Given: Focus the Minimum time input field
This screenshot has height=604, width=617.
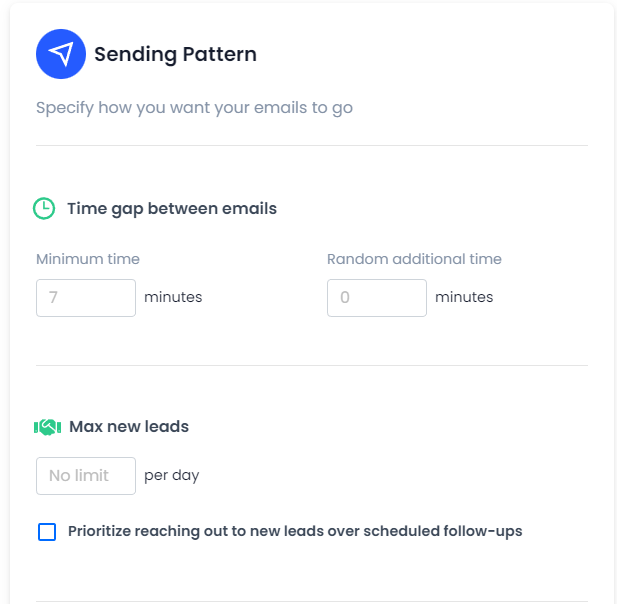Looking at the screenshot, I should click(86, 298).
